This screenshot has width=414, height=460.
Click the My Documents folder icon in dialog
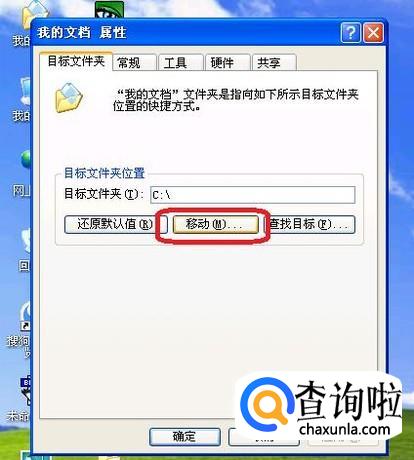click(68, 98)
